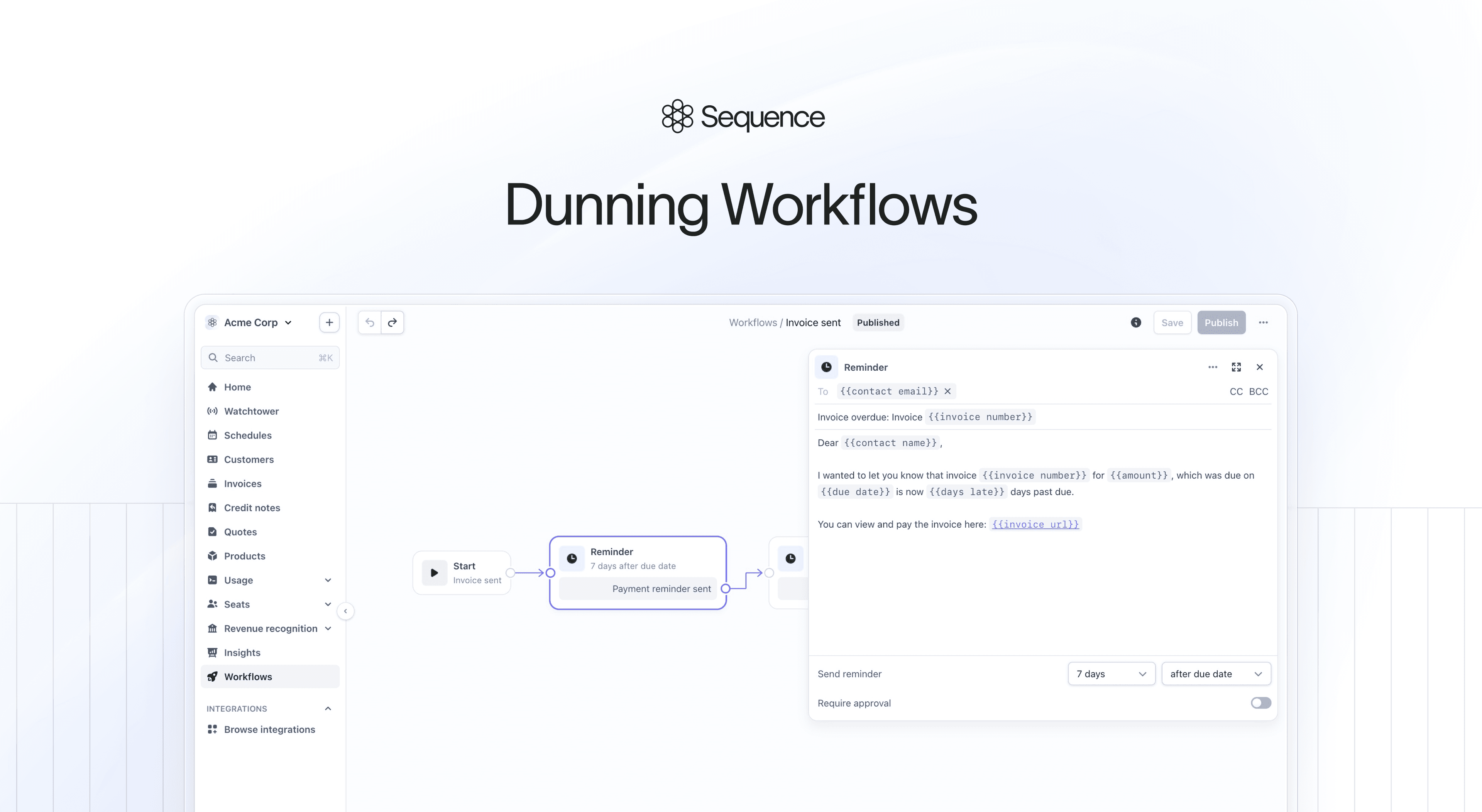Click the invoice url link in the email body

pyautogui.click(x=1035, y=525)
